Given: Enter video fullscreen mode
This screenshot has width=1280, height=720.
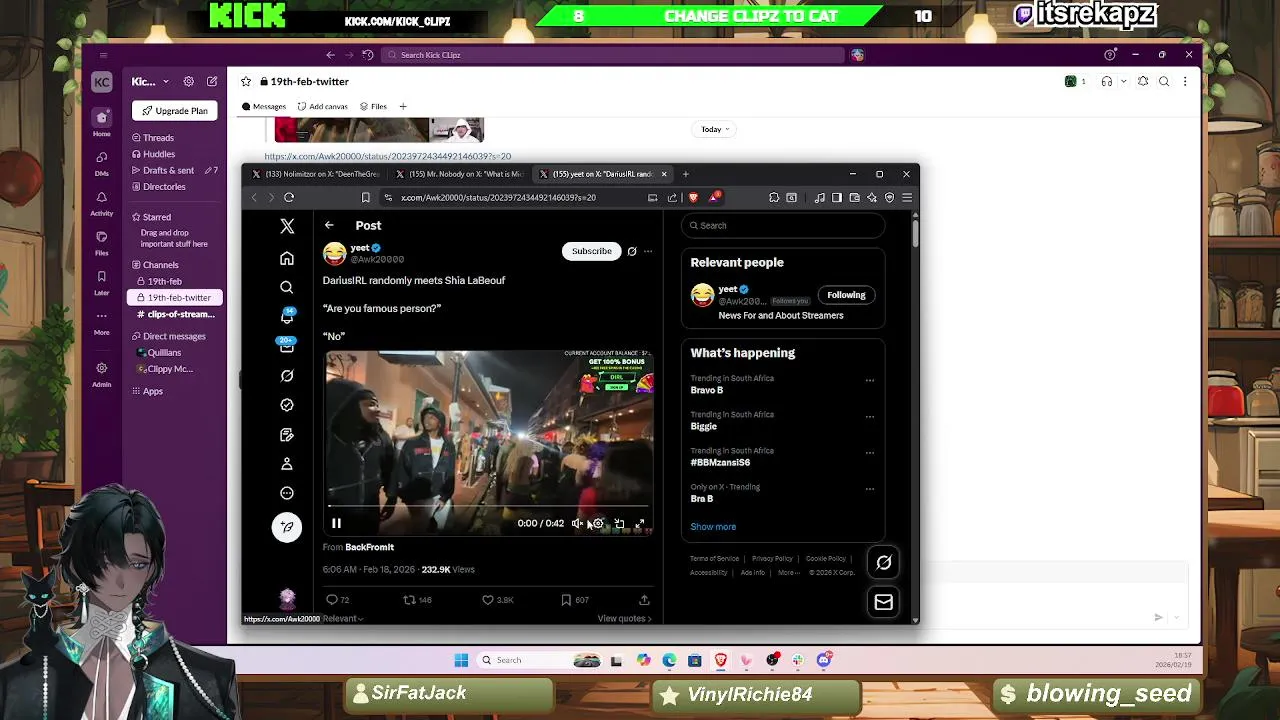Looking at the screenshot, I should pos(640,523).
